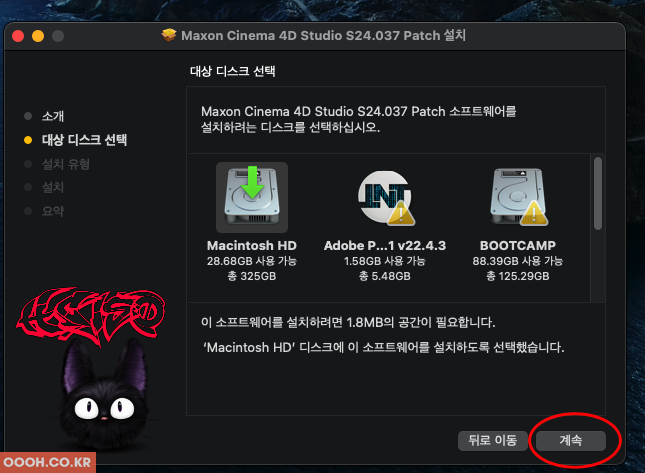Click the BOOTCAMP disk name label

(x=518, y=246)
